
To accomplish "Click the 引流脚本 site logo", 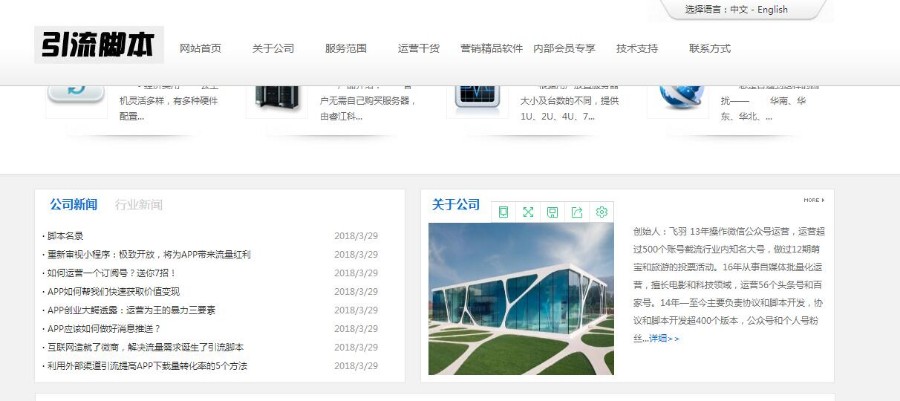I will pyautogui.click(x=99, y=45).
